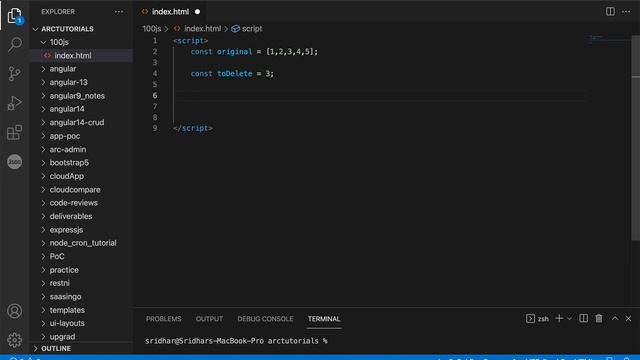Viewport: 640px width, 360px height.
Task: Expand the practice folder
Action: pos(43,270)
